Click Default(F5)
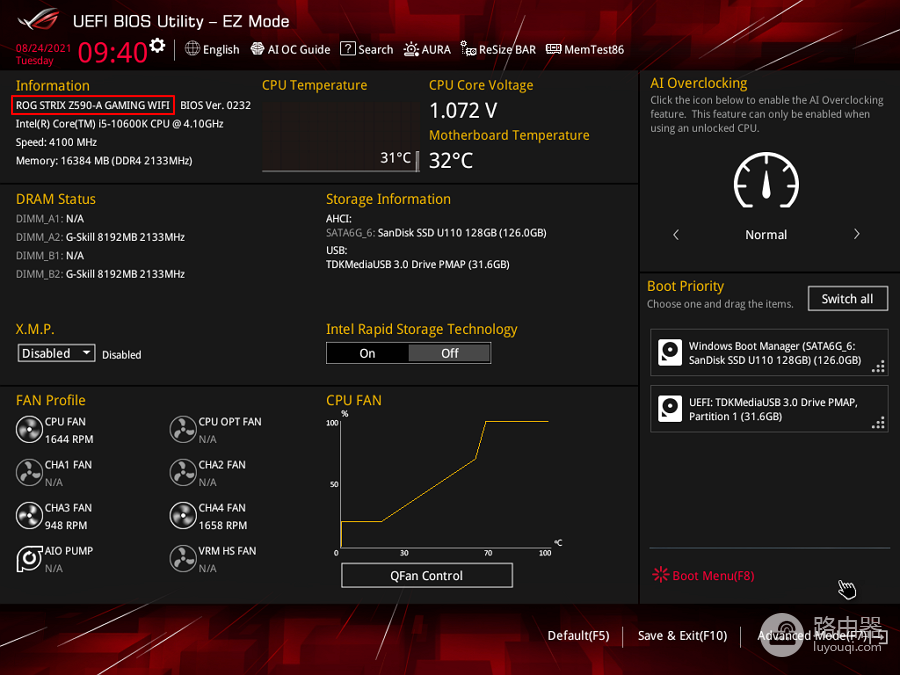Image resolution: width=900 pixels, height=675 pixels. (578, 635)
